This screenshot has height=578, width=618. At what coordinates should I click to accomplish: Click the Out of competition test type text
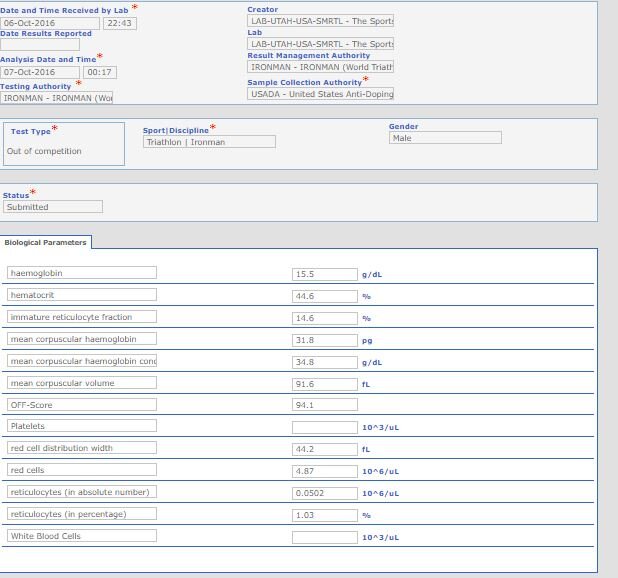44,151
